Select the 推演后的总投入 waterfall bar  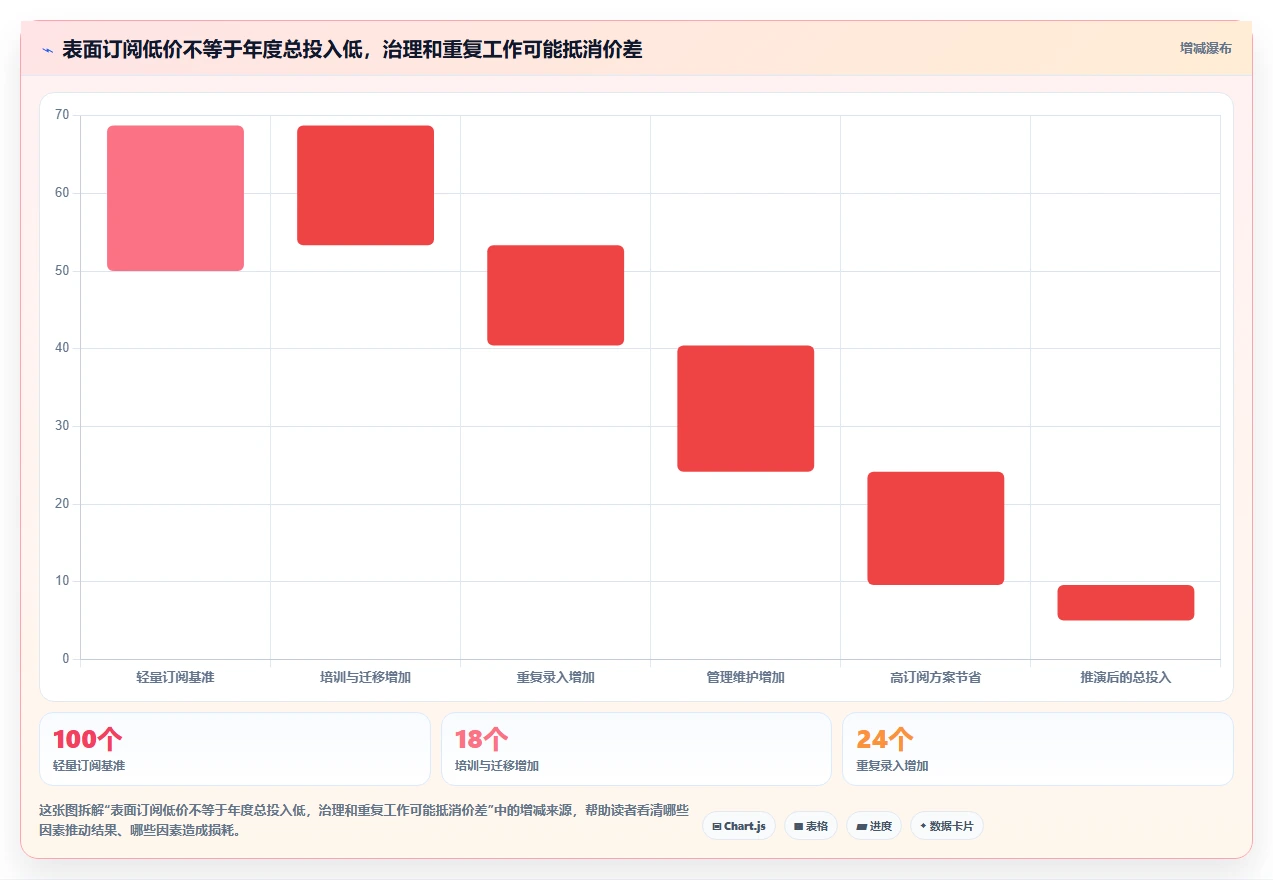(1125, 603)
